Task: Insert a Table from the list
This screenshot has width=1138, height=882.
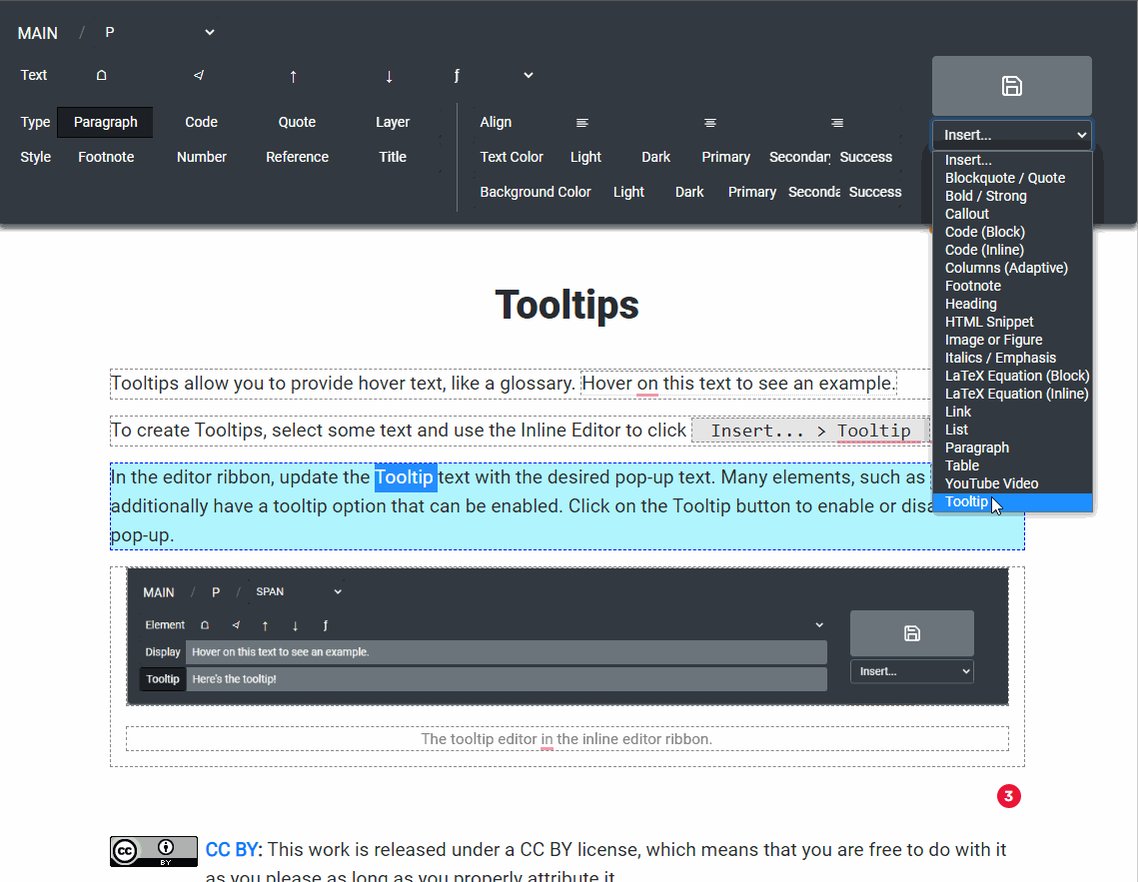Action: [1012, 465]
